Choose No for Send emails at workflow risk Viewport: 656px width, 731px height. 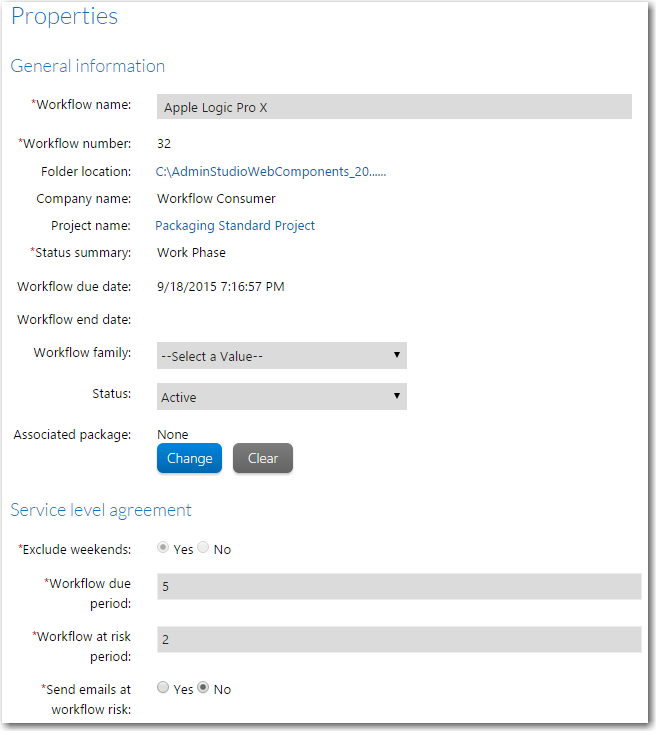click(203, 687)
